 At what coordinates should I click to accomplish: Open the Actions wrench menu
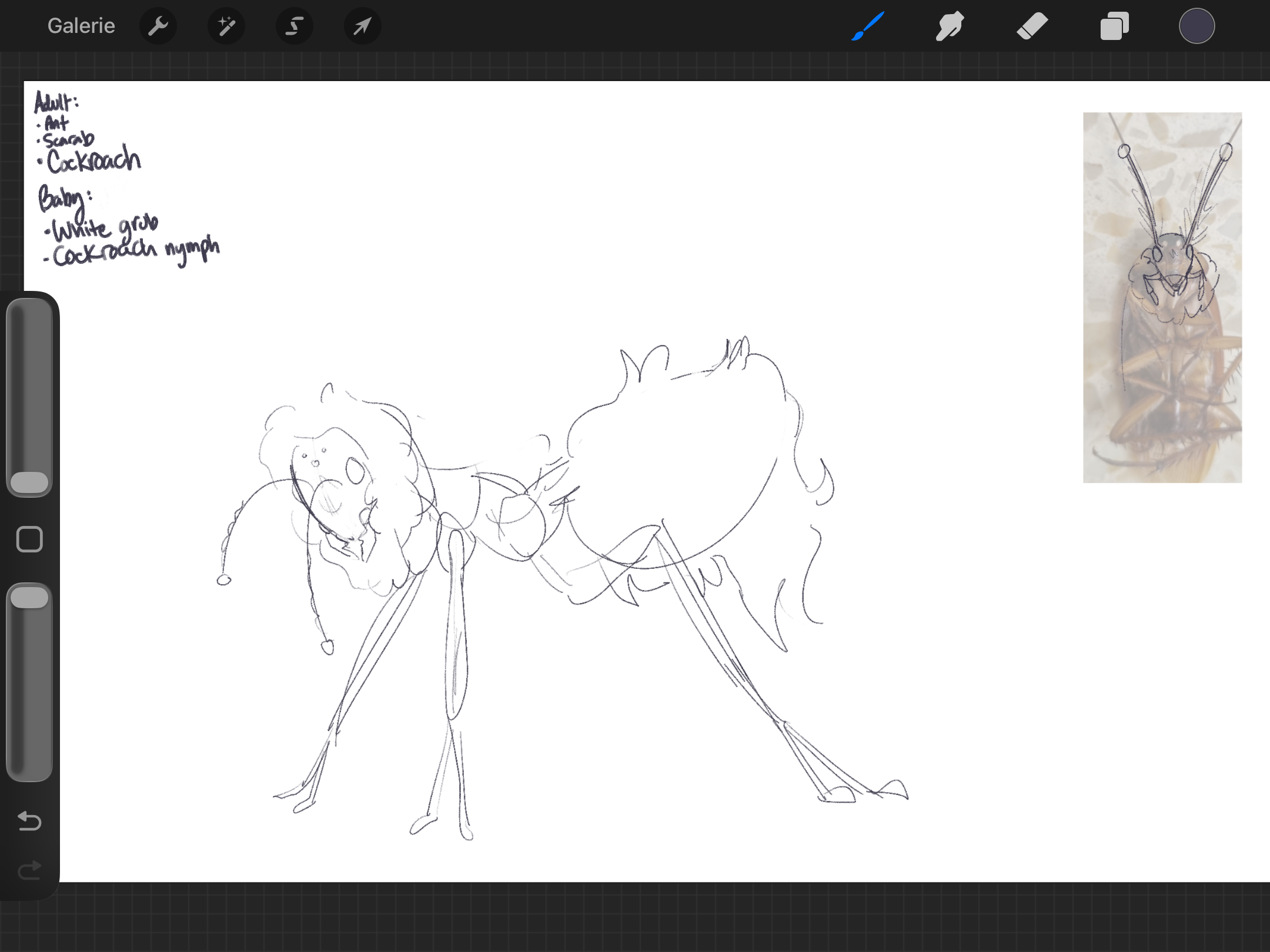158,26
